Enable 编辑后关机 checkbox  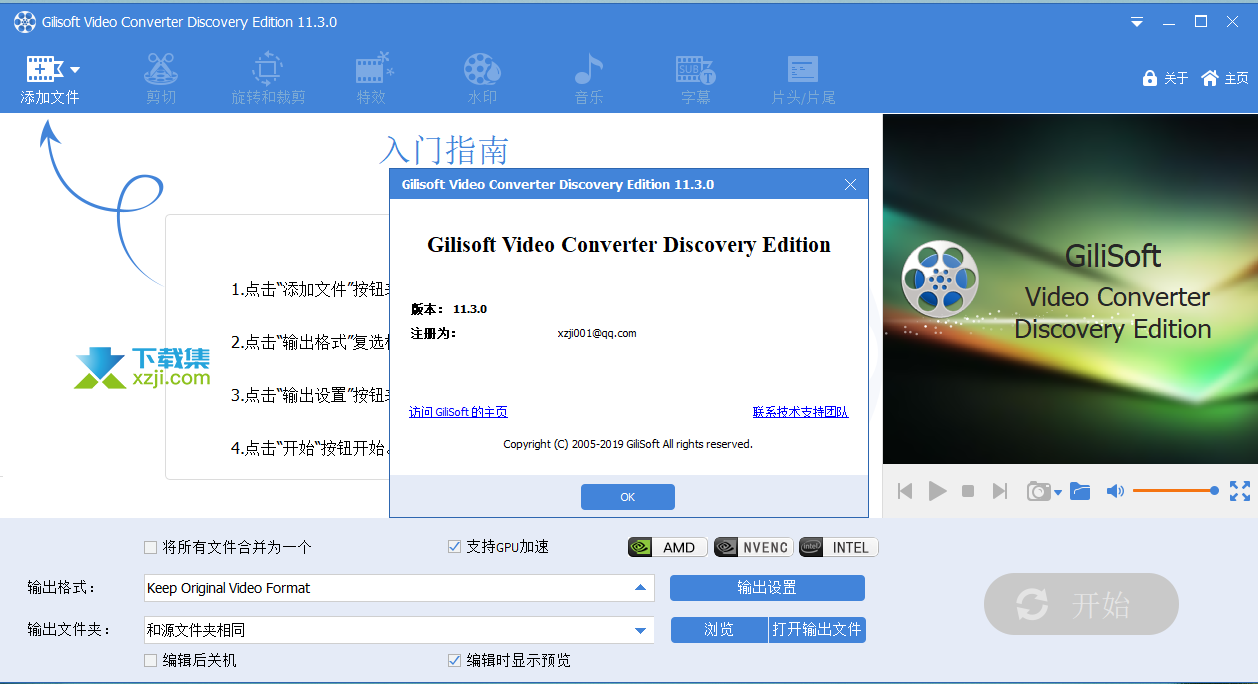pos(151,660)
